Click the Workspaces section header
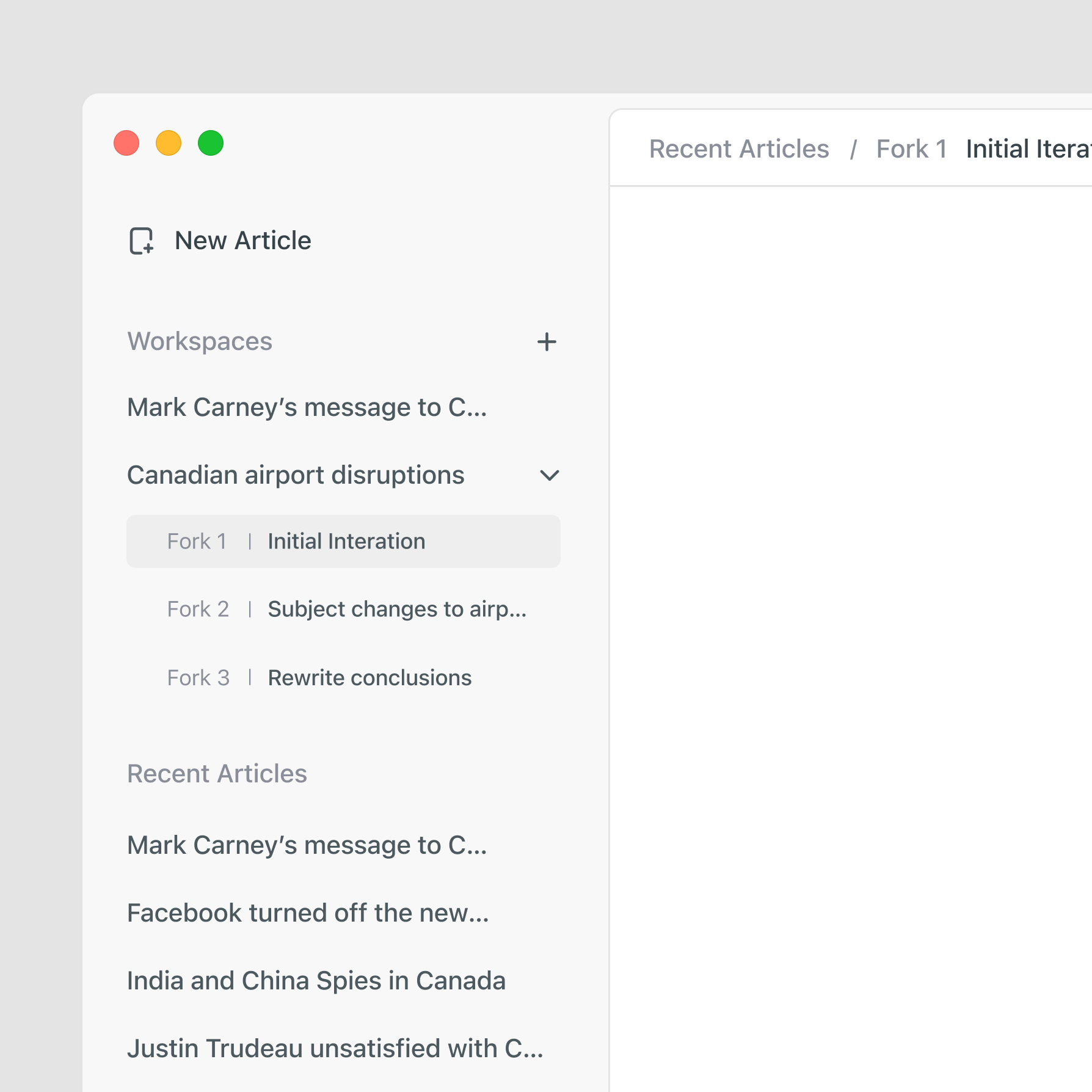1092x1092 pixels. (200, 341)
